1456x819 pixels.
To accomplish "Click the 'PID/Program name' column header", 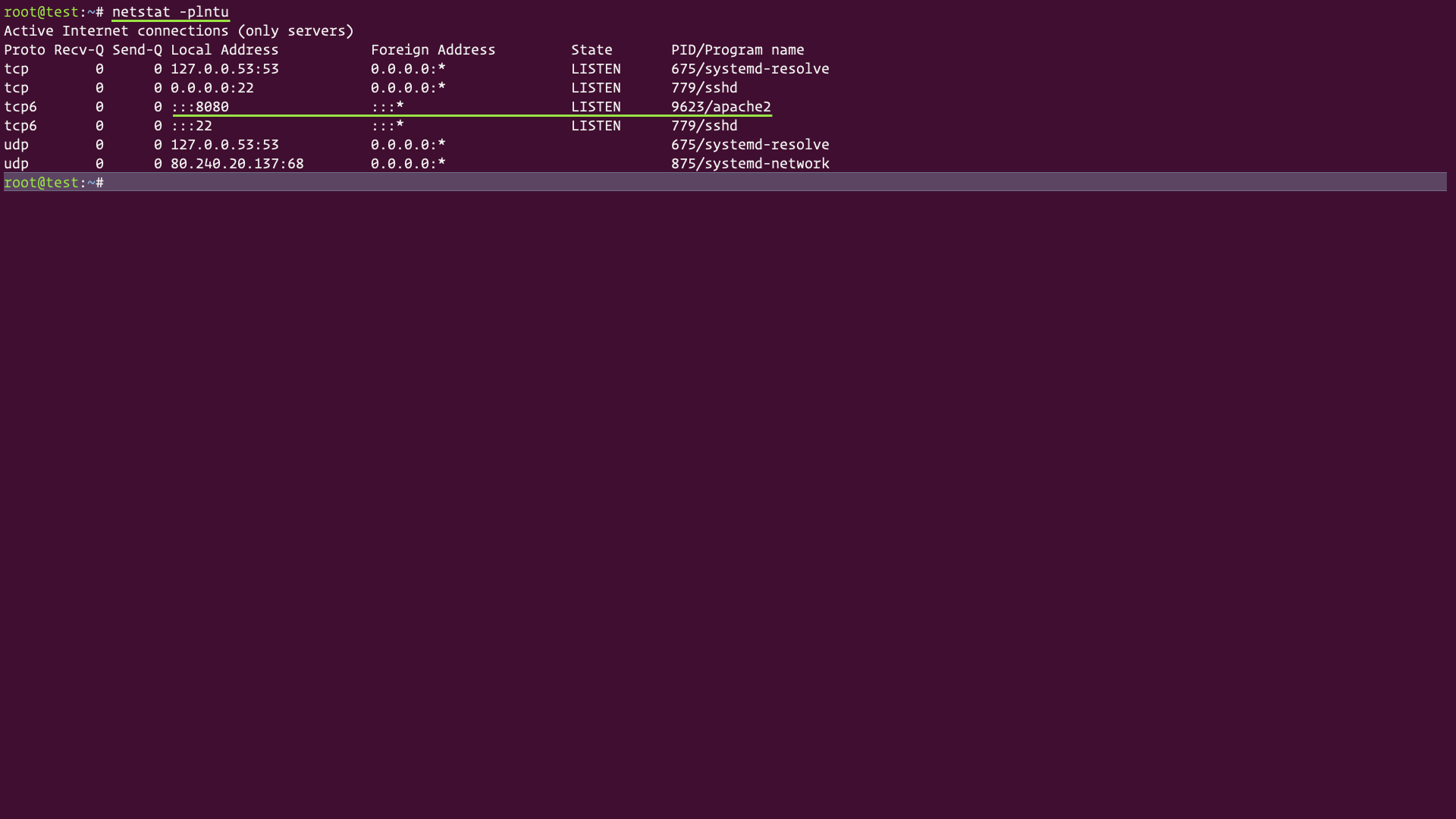I will click(737, 50).
